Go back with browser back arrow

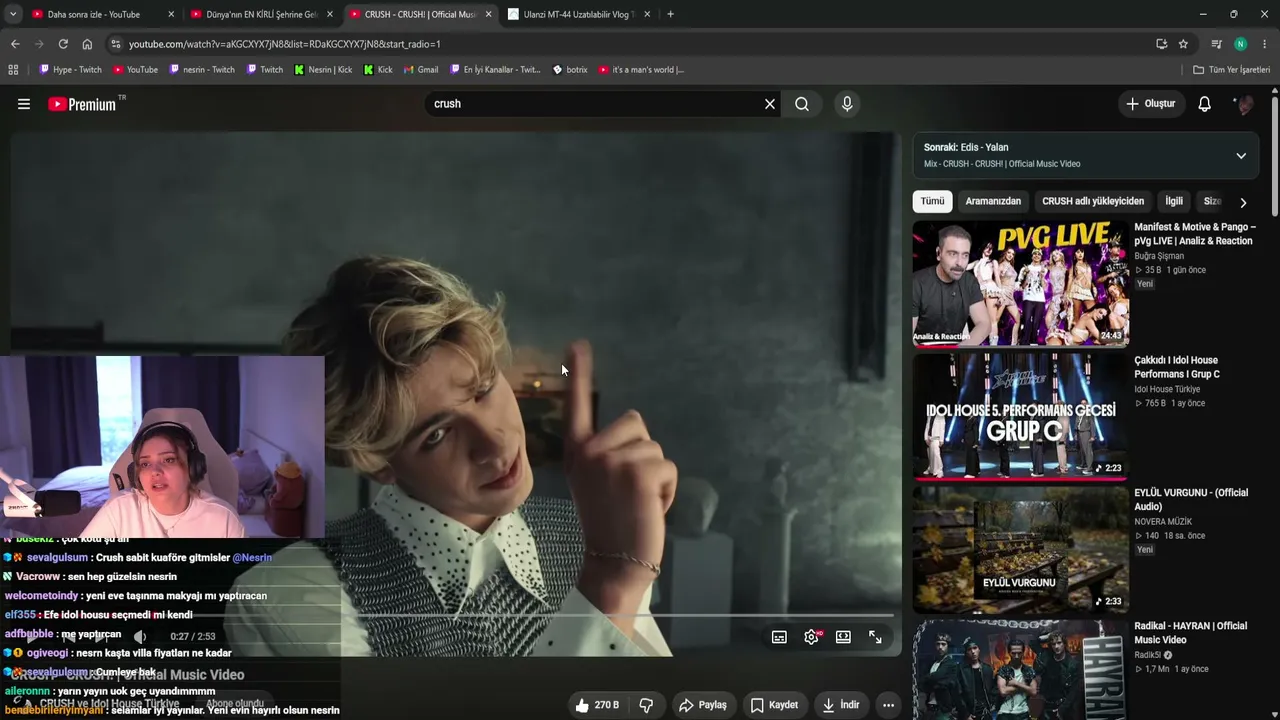(15, 44)
